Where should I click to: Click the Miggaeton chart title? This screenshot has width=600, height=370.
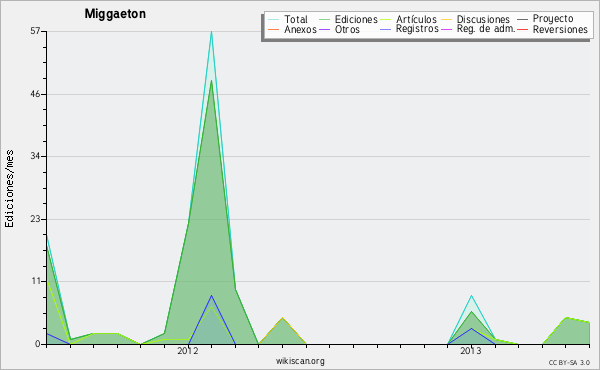[115, 14]
